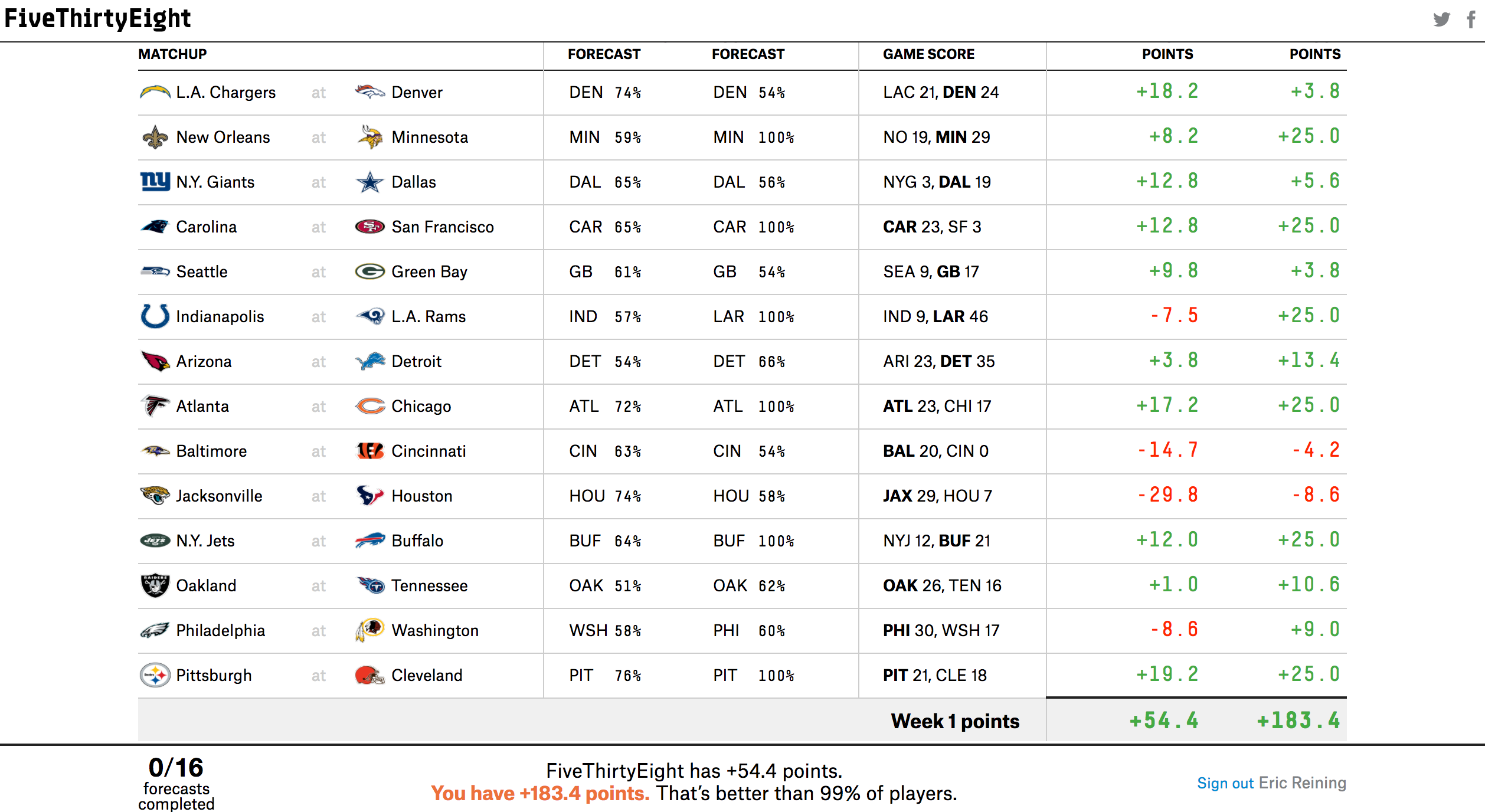The image size is (1485, 812).
Task: Click the GAME SCORE column header
Action: coord(928,54)
